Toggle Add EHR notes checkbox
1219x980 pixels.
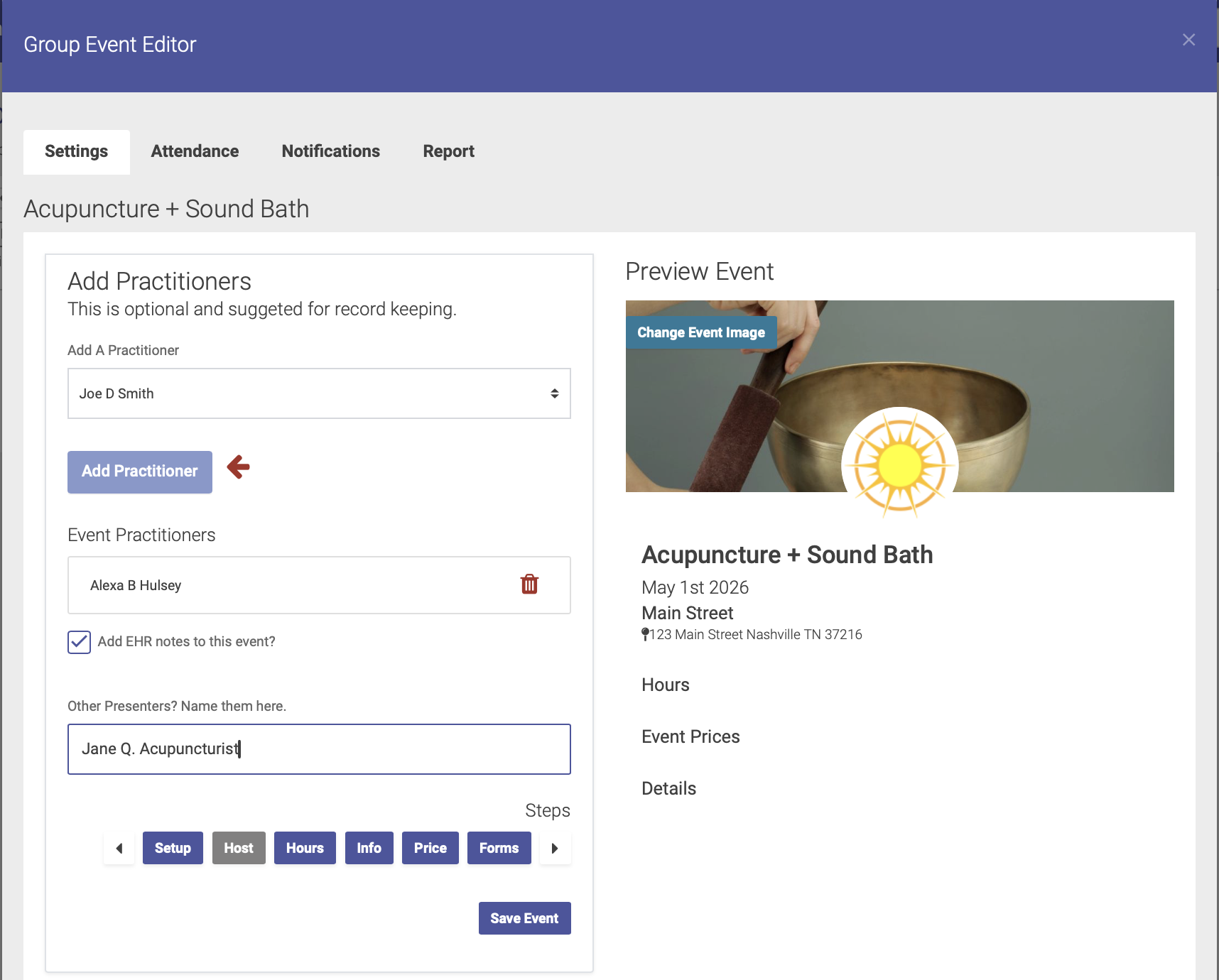point(80,642)
